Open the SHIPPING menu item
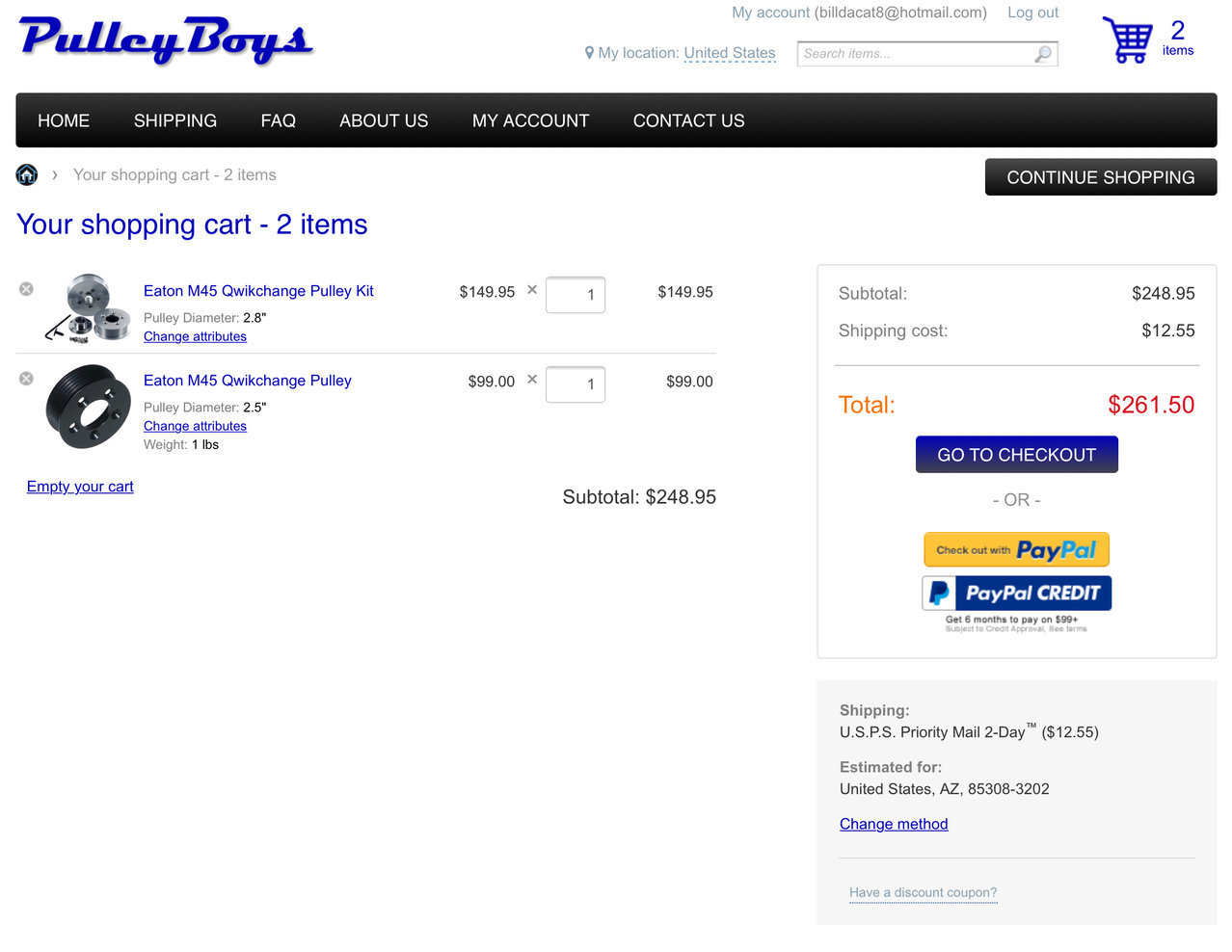Screen dimensions: 1232x952 tap(175, 120)
